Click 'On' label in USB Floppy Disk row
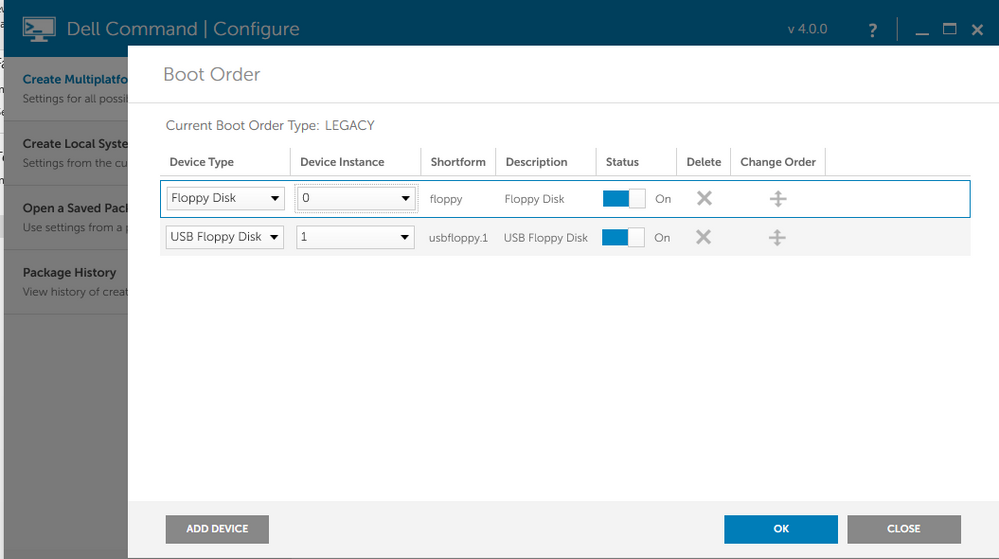The width and height of the screenshot is (999, 559). 662,238
